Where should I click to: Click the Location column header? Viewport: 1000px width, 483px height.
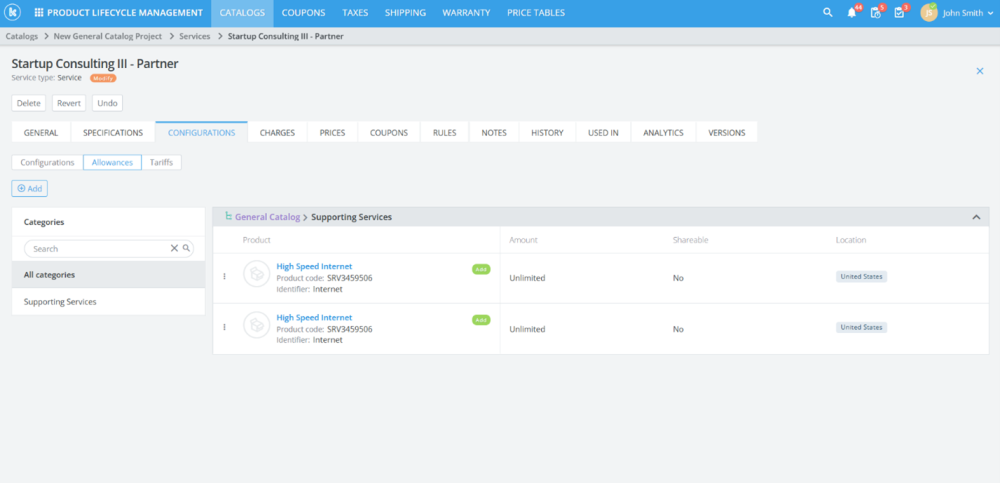[x=851, y=240]
